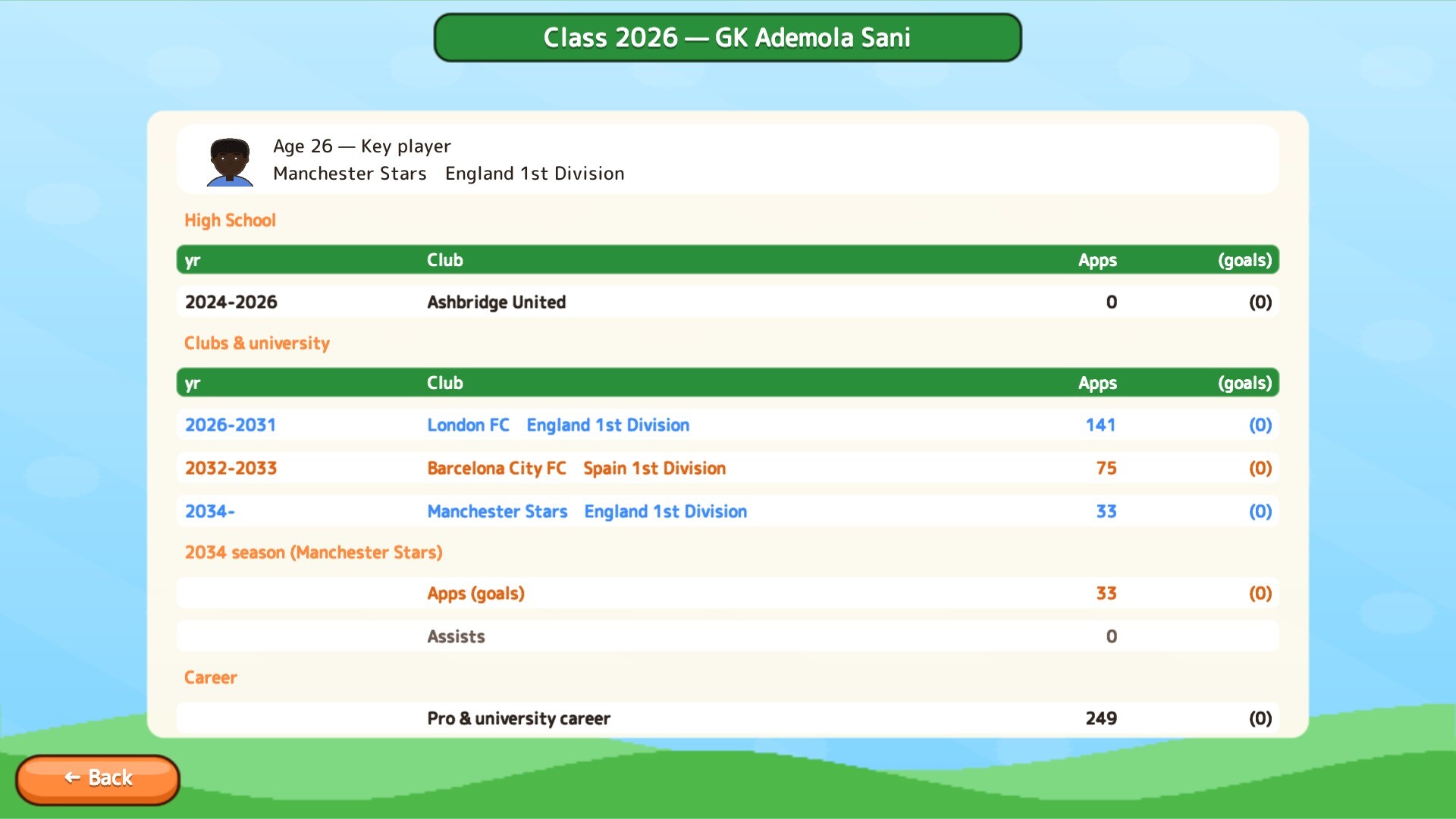Click the Apps (goals) season row label
The height and width of the screenshot is (819, 1456).
[x=475, y=593]
